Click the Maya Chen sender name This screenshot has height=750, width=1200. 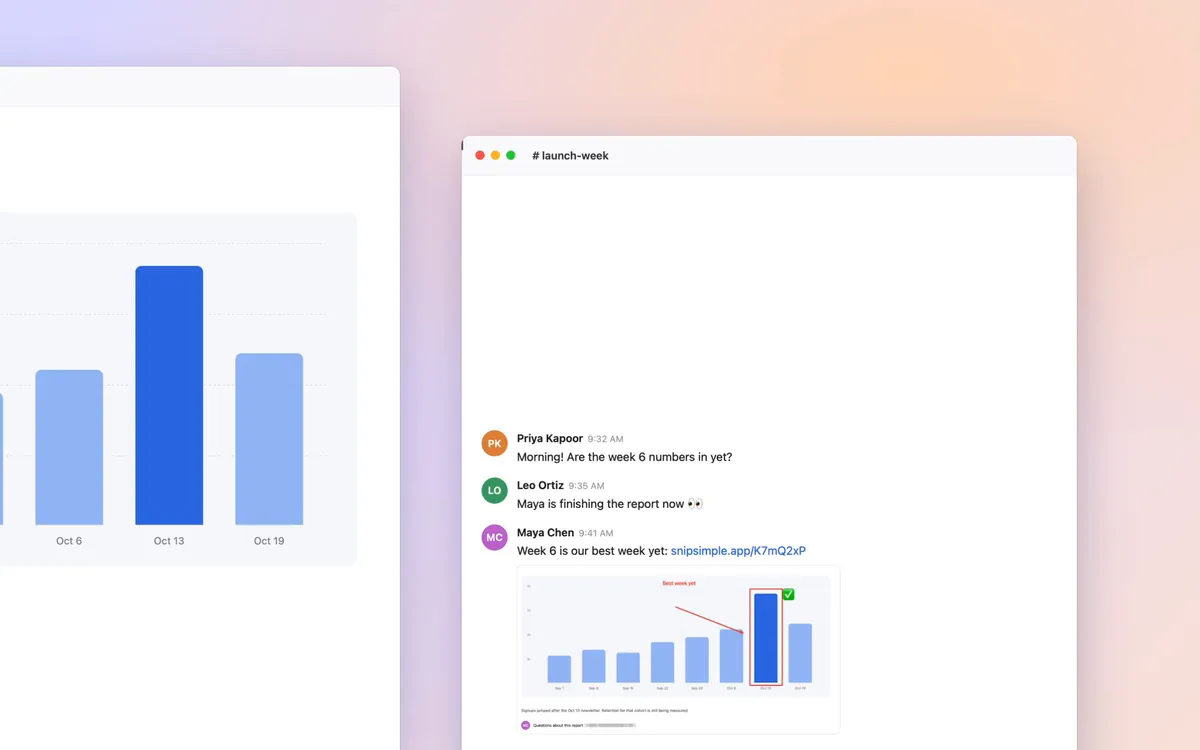(545, 533)
